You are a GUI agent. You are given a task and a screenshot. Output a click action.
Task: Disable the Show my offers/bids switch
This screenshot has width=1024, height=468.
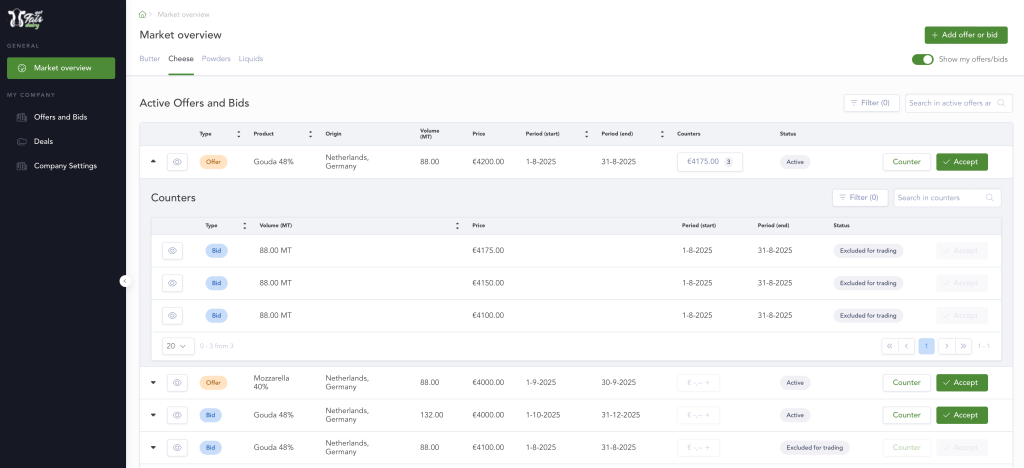pyautogui.click(x=923, y=59)
